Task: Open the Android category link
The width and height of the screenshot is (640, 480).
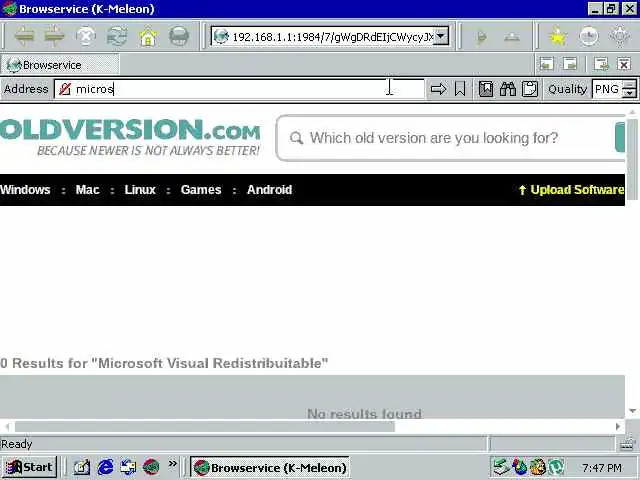Action: [x=269, y=190]
